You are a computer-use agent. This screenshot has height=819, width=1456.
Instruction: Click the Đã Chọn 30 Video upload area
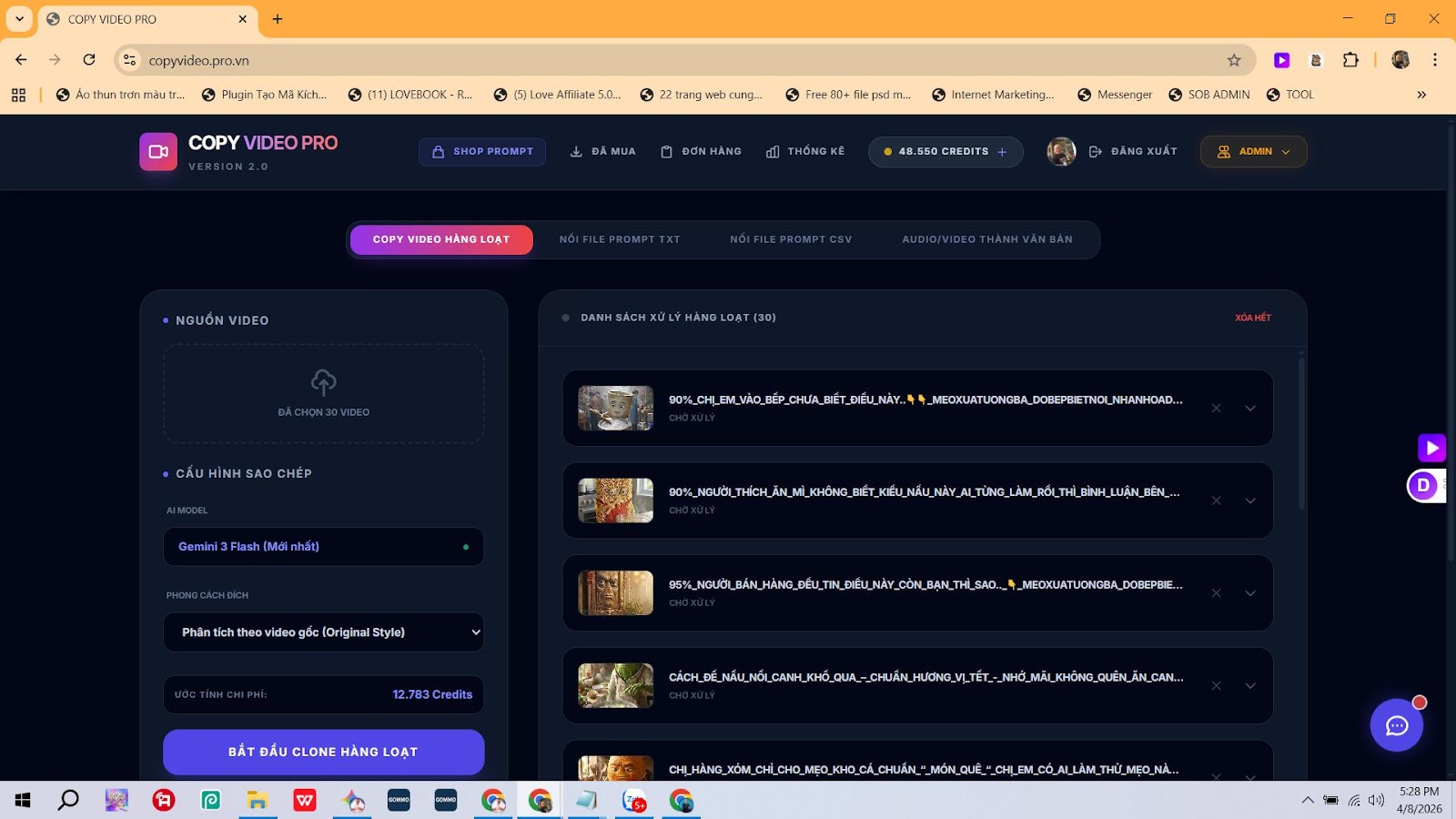pyautogui.click(x=323, y=393)
